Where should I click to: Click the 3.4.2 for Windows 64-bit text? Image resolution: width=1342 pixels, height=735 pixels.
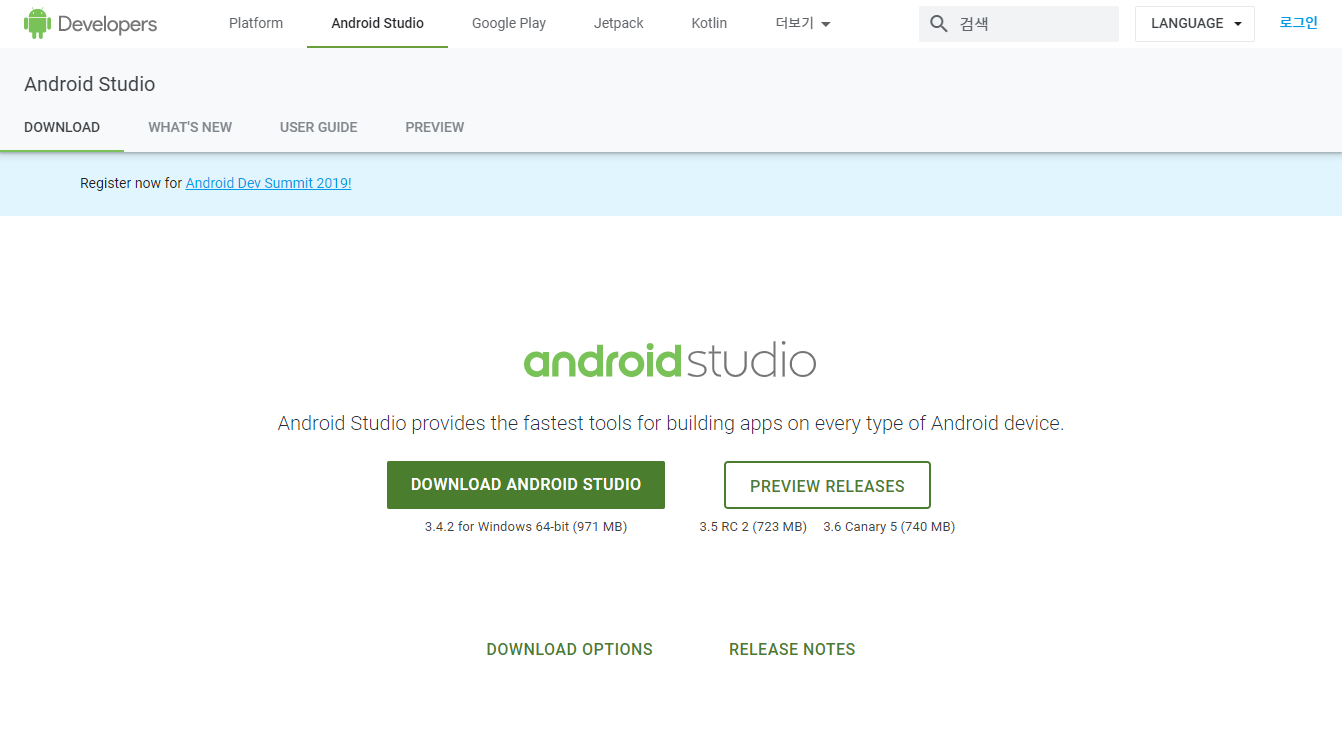(526, 527)
